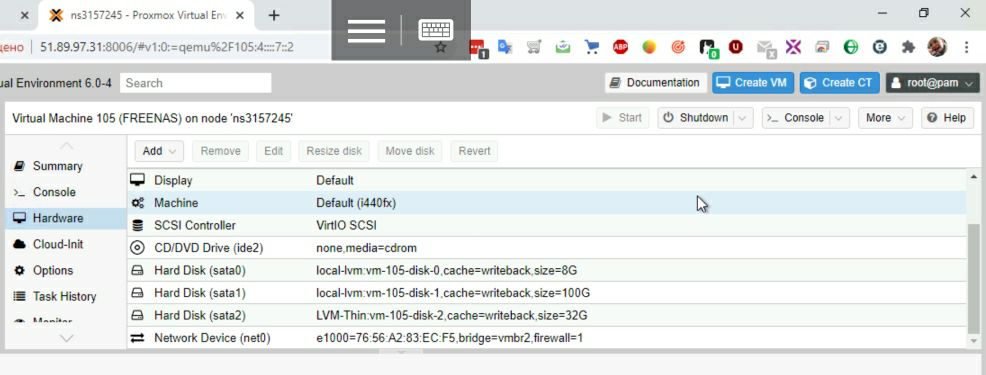Open Options in the sidebar
Image resolution: width=986 pixels, height=375 pixels.
[x=53, y=271]
